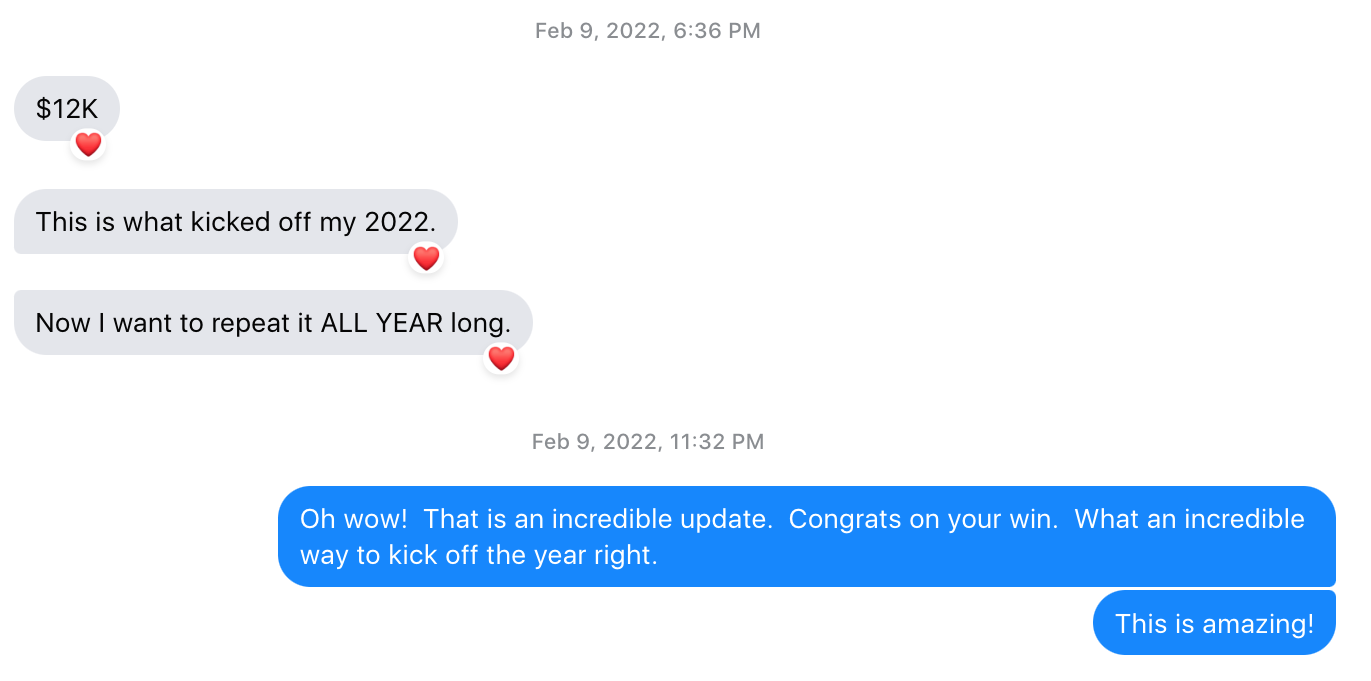Tap the earliest timestamp in the conversation
The height and width of the screenshot is (681, 1371).
[x=646, y=30]
